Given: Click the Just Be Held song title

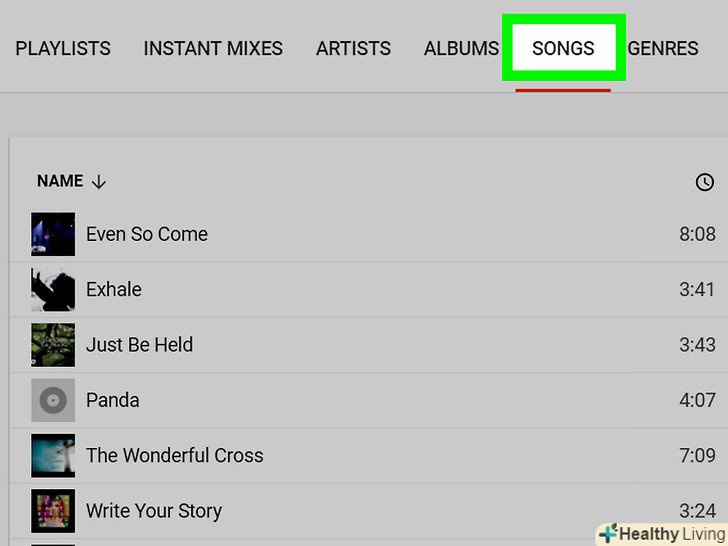Looking at the screenshot, I should coord(139,345).
